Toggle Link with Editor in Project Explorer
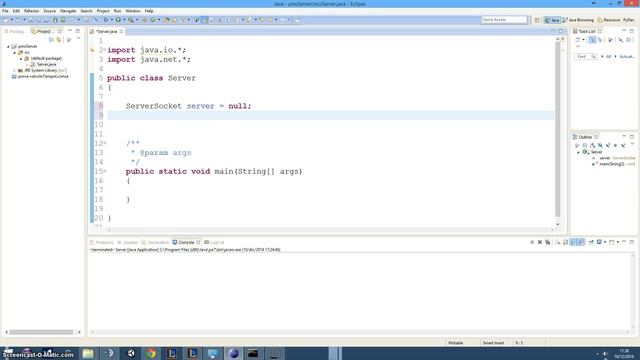 coord(59,40)
